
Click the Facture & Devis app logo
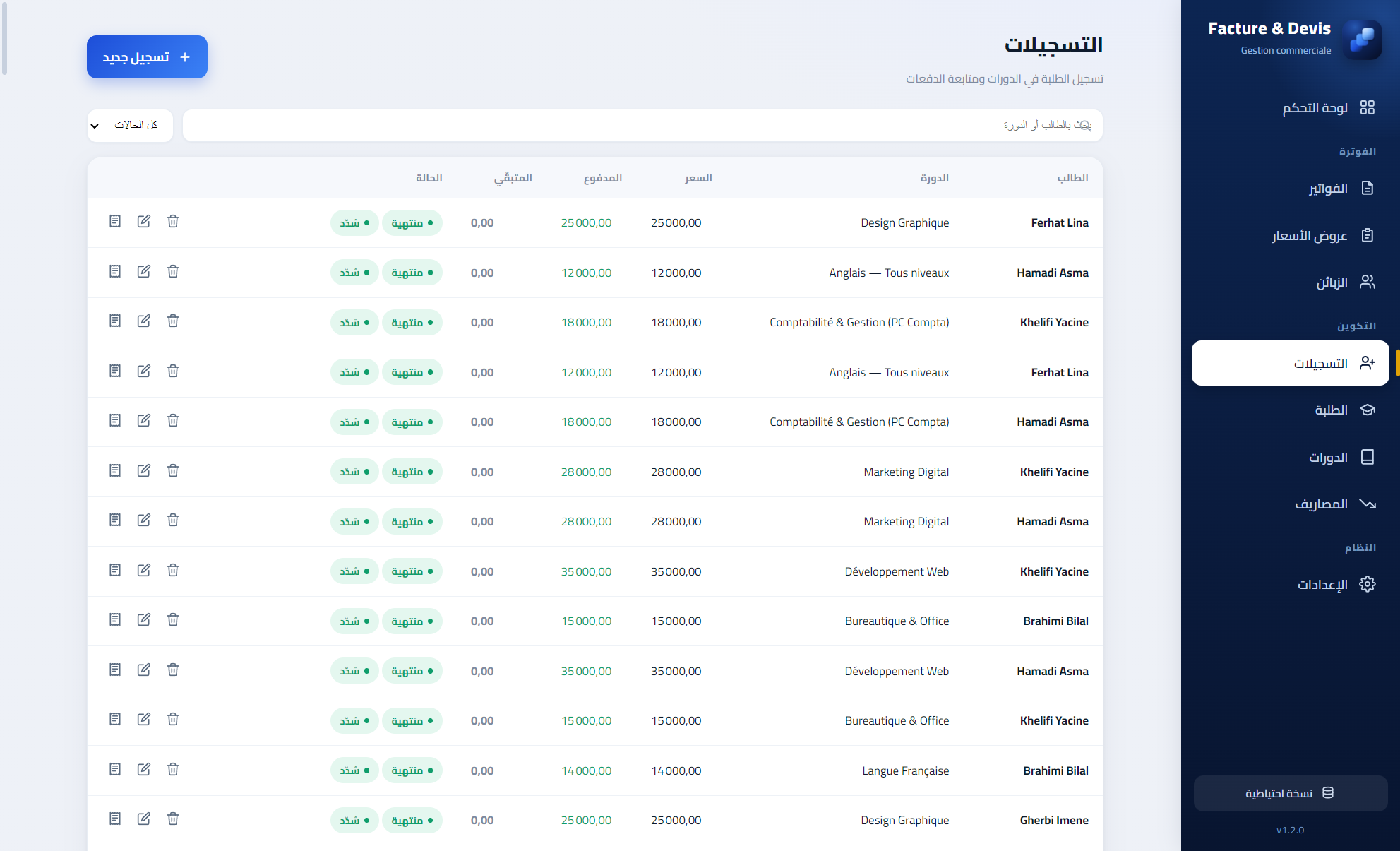1362,39
